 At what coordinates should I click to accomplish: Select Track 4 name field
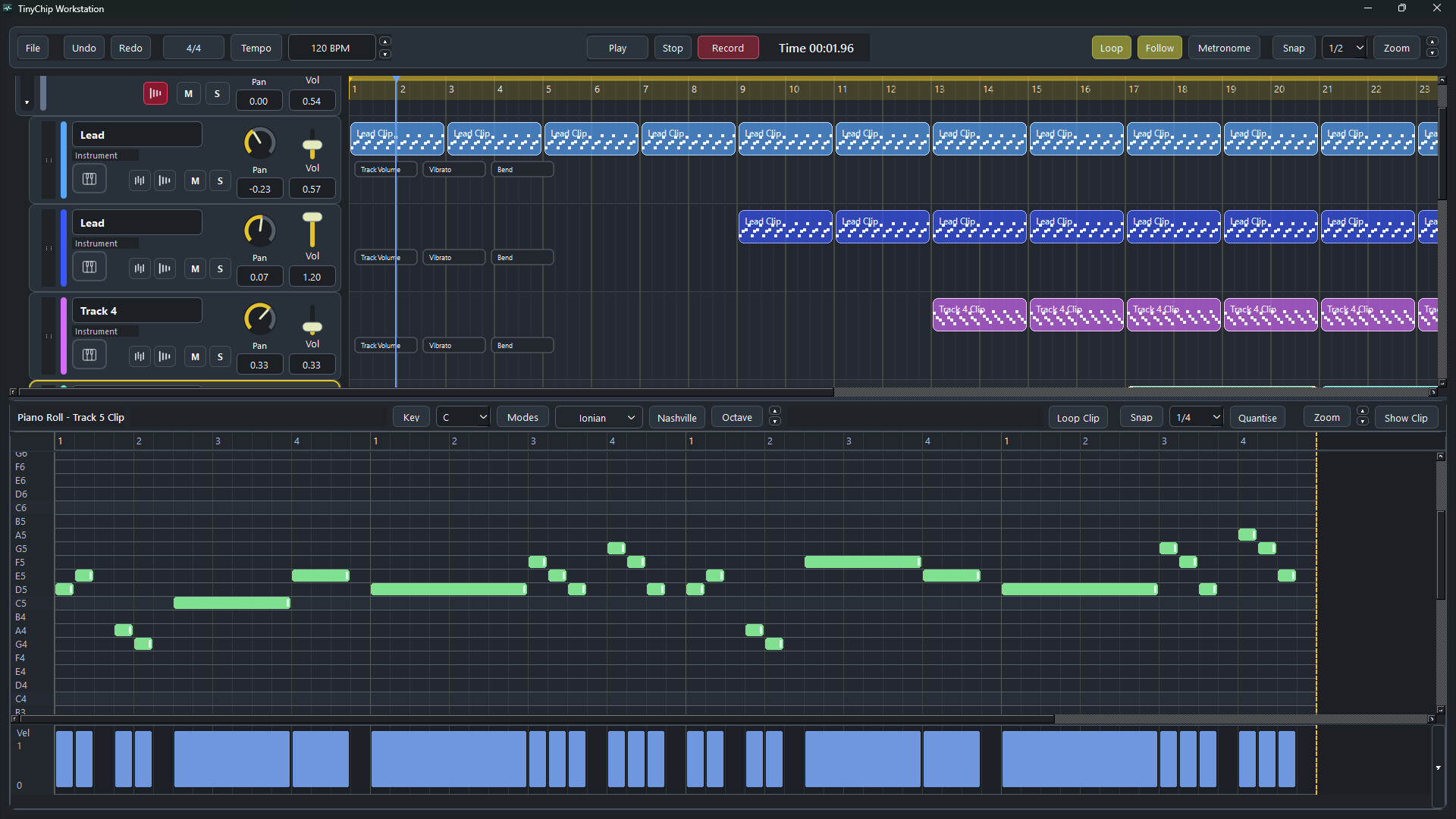137,311
